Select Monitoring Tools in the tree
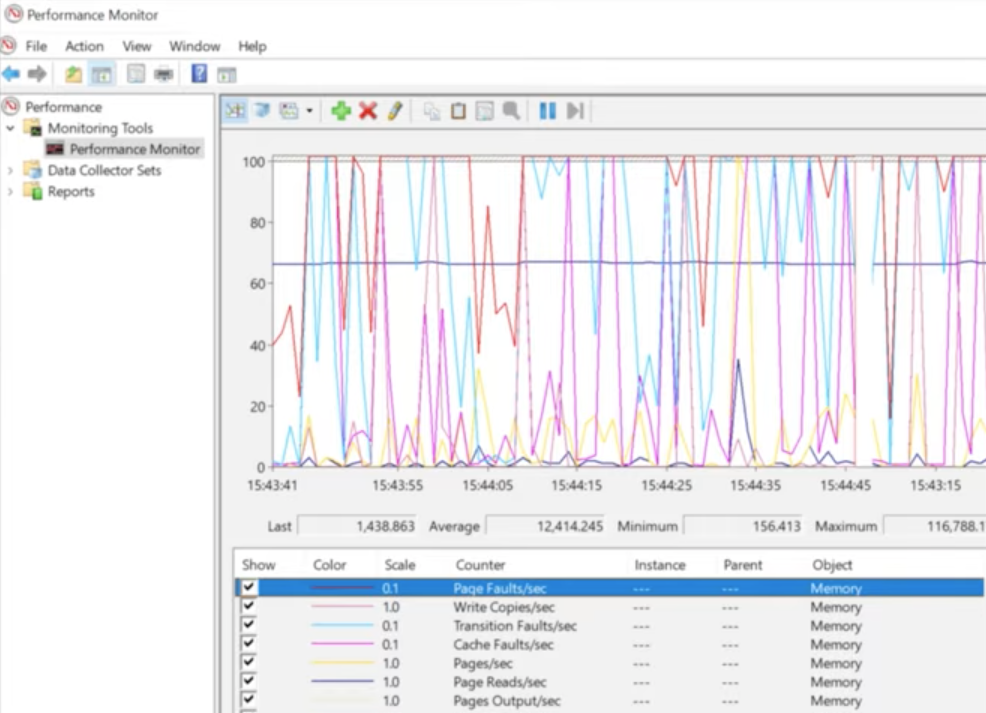 (x=100, y=128)
